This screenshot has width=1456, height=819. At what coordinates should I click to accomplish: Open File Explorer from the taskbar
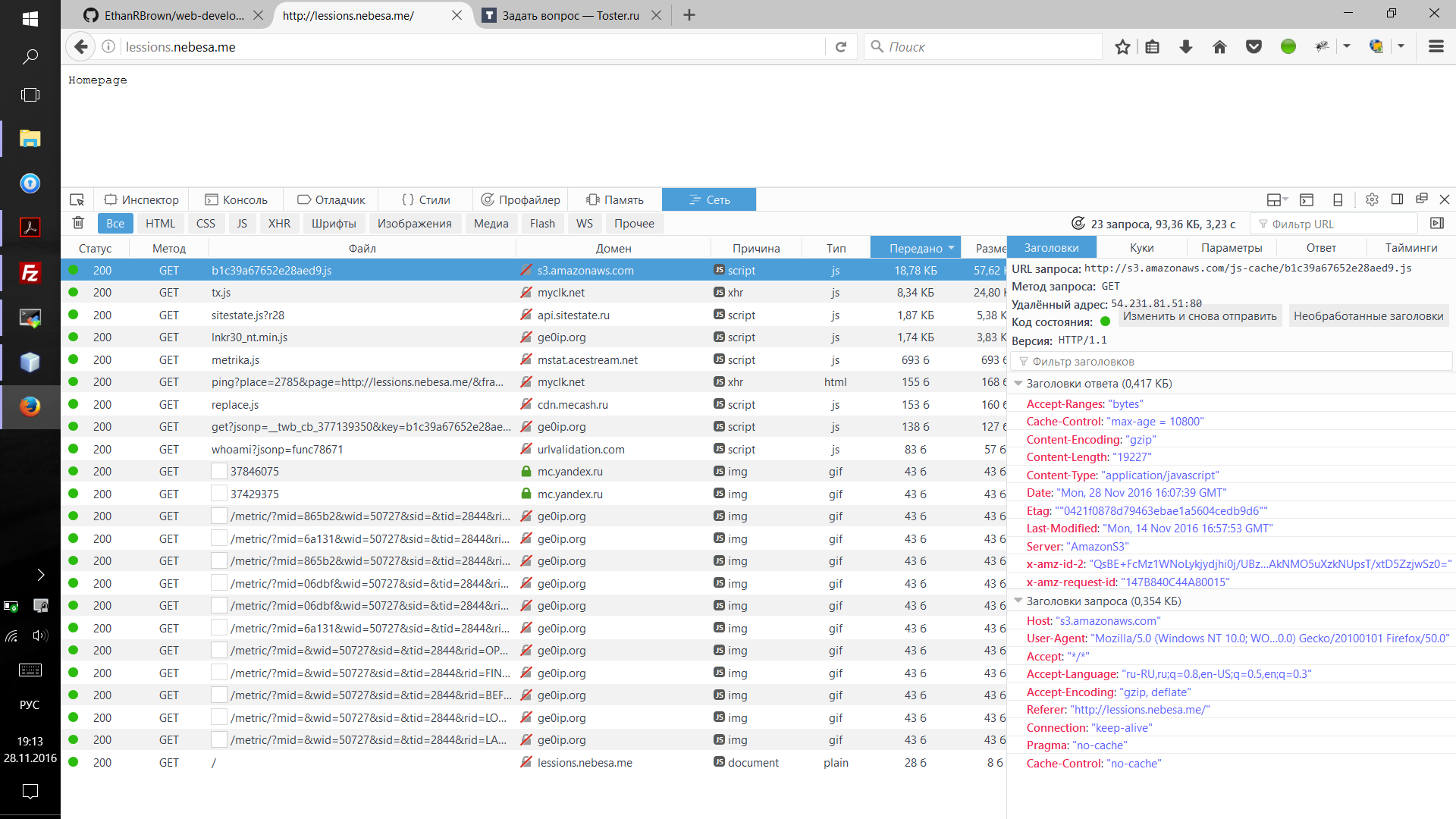30,139
